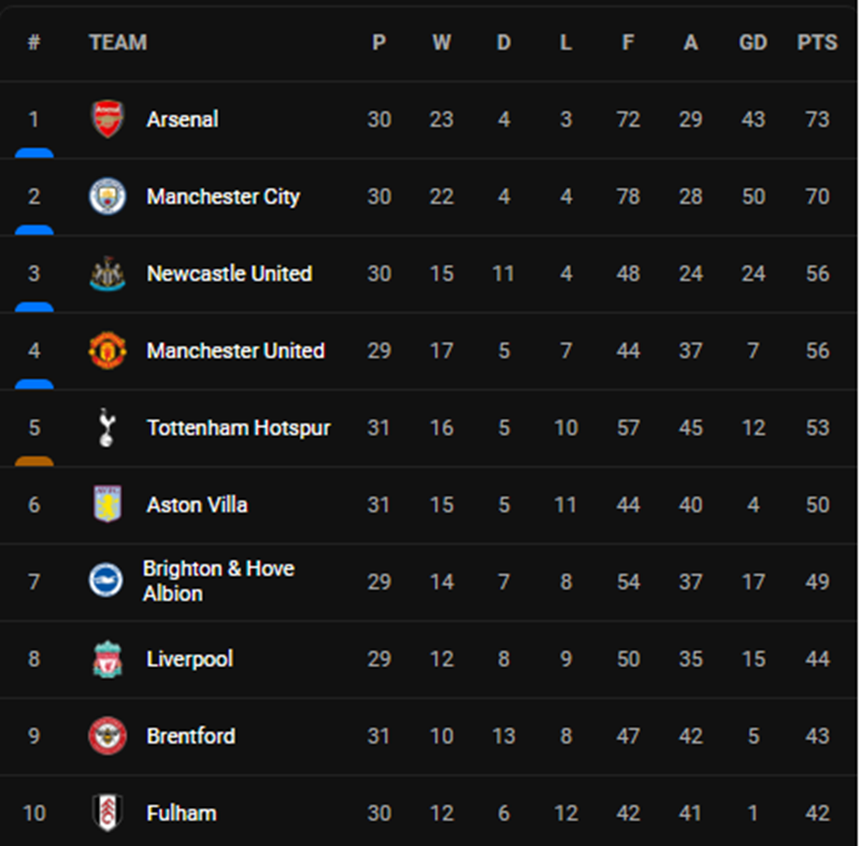The width and height of the screenshot is (860, 846).
Task: Click the Brighton & Hove Albion badge
Action: [107, 581]
